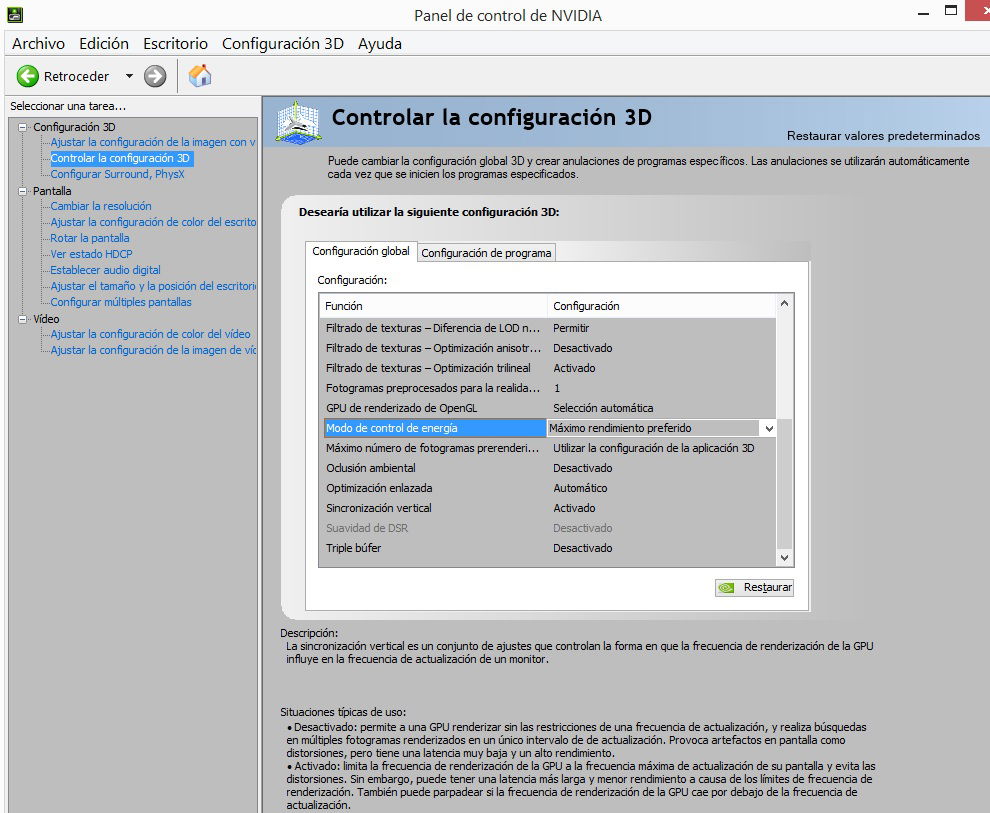Collapse the Vídeo tree node
Image resolution: width=990 pixels, height=813 pixels.
23,319
